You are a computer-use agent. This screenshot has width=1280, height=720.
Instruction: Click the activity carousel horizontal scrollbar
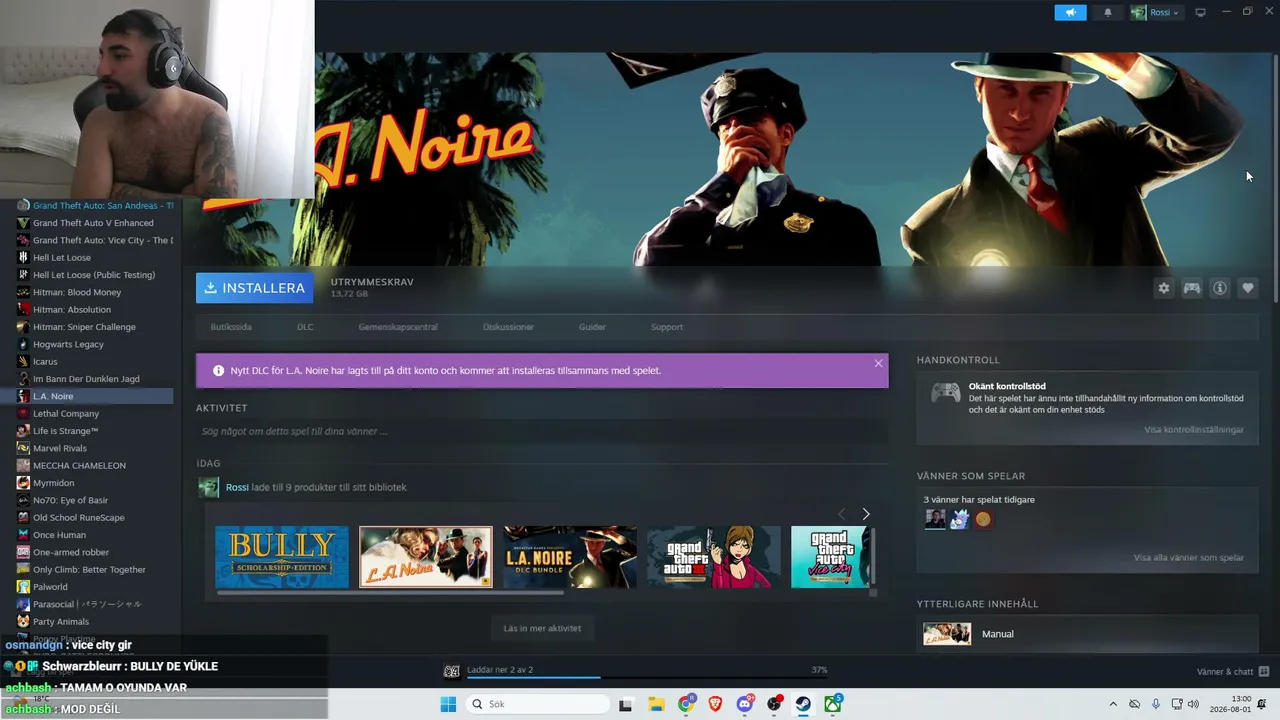[391, 593]
